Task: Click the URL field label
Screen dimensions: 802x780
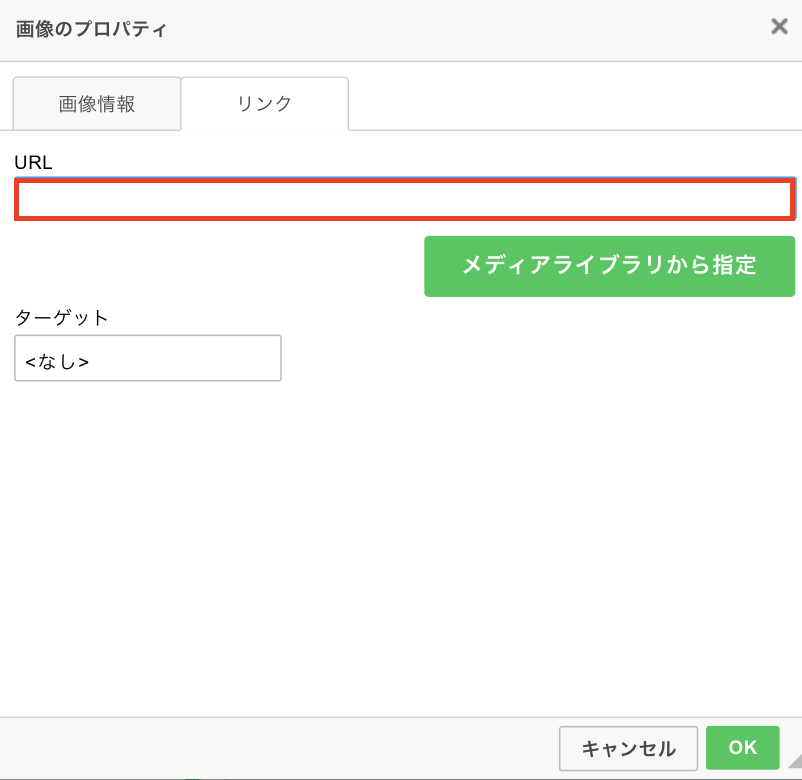Action: point(33,163)
